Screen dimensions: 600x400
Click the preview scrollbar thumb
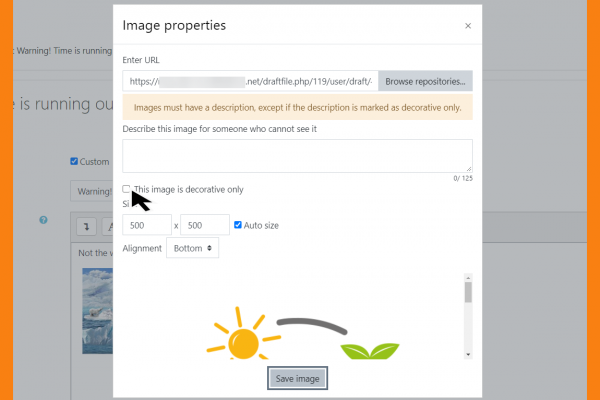point(468,292)
